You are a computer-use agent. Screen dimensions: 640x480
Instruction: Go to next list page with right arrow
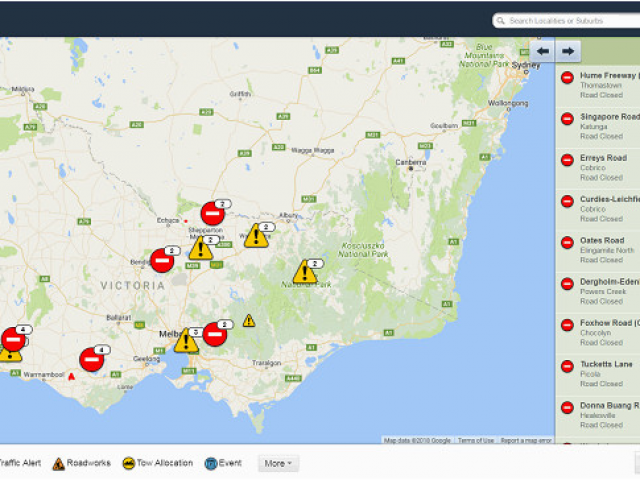point(568,51)
